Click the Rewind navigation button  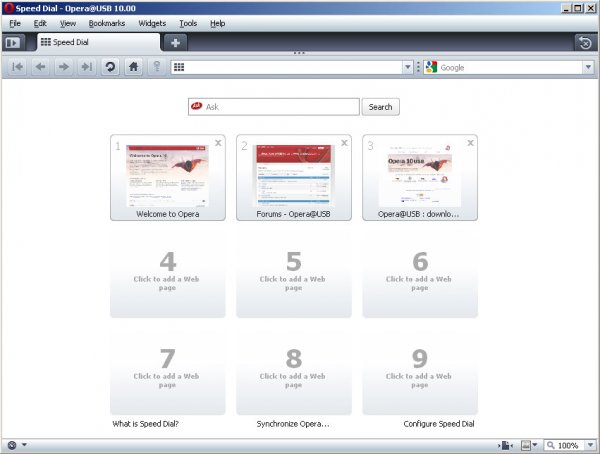coord(17,67)
